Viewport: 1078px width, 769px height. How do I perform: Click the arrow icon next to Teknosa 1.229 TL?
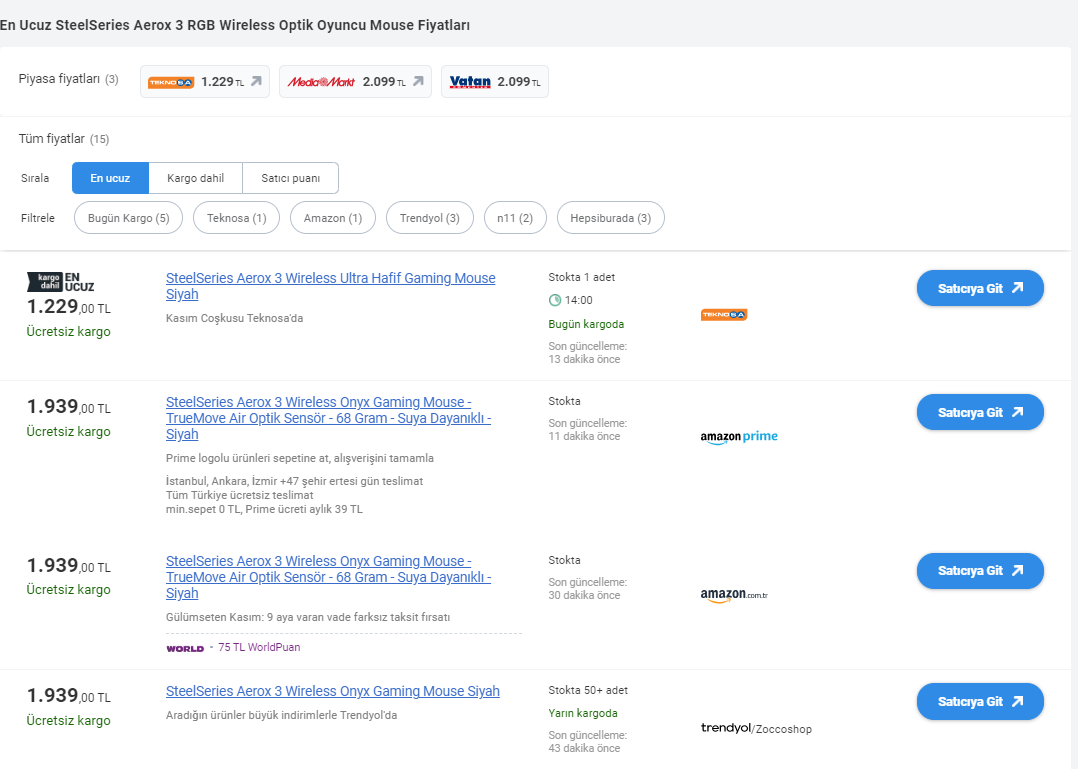256,81
